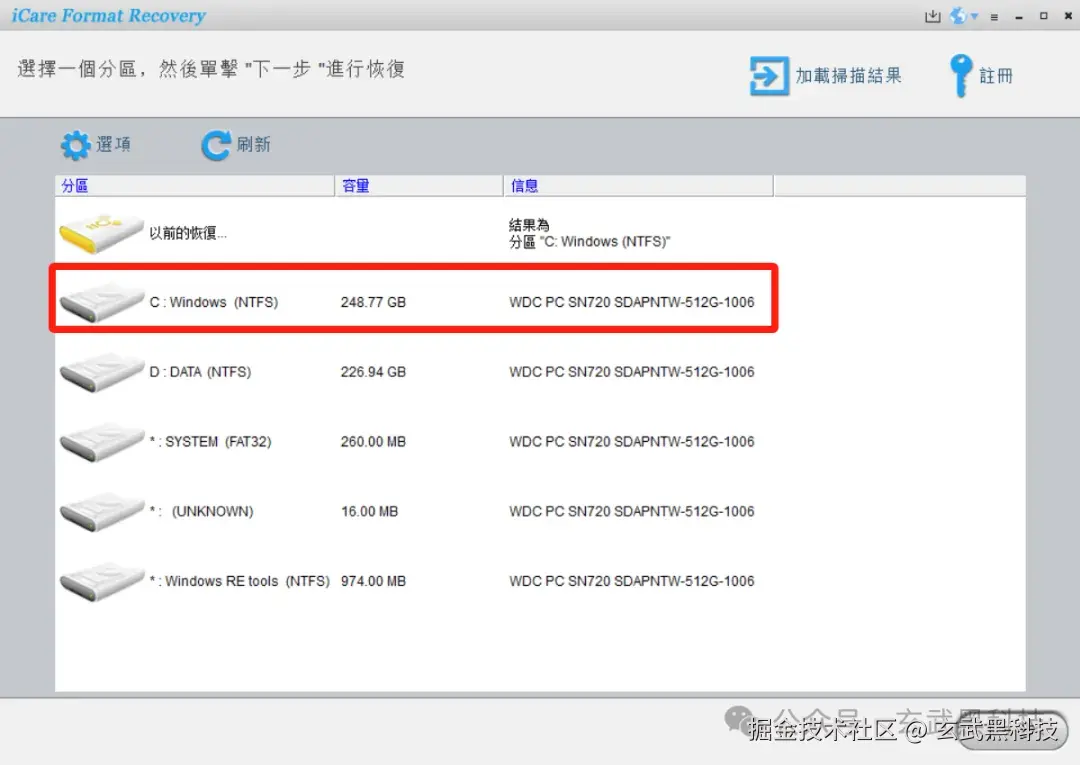
Task: Sort by the 分區 column header
Action: [x=195, y=186]
